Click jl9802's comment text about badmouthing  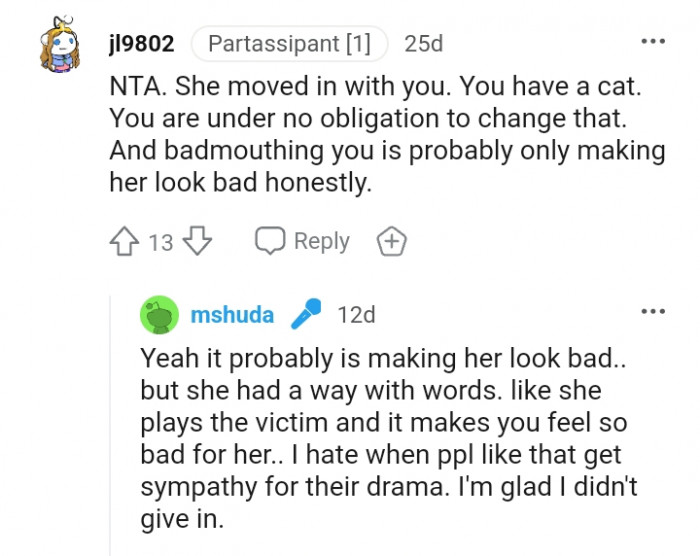tap(385, 150)
